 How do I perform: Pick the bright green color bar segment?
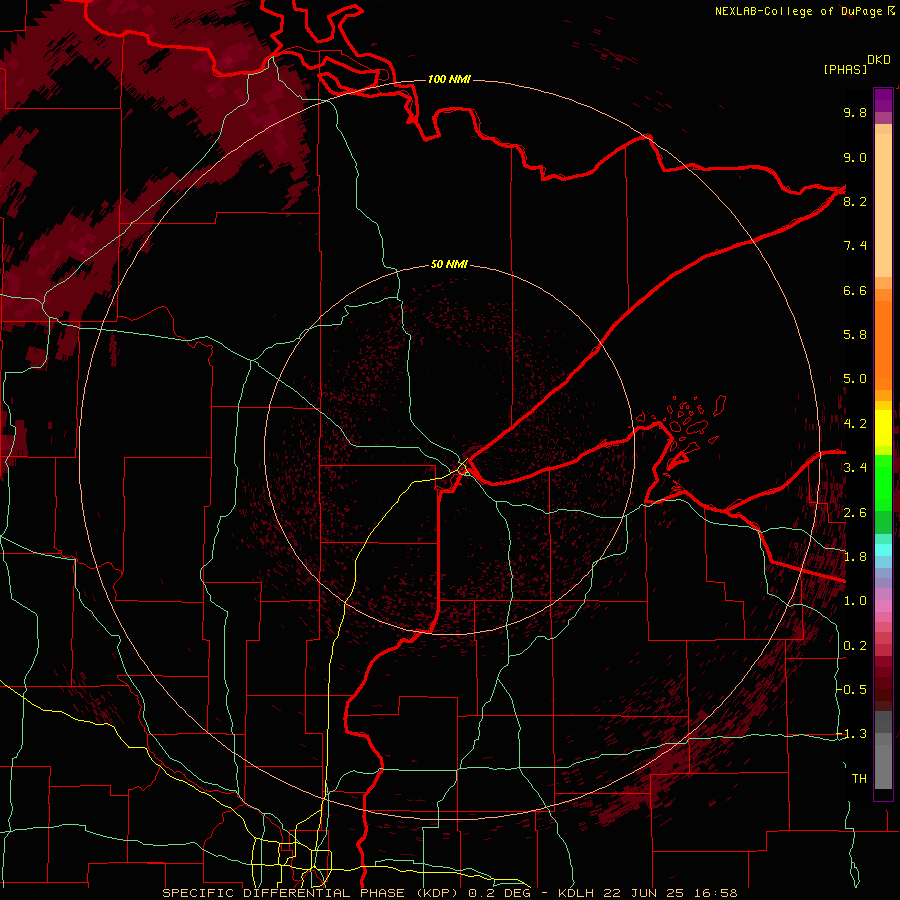click(883, 482)
